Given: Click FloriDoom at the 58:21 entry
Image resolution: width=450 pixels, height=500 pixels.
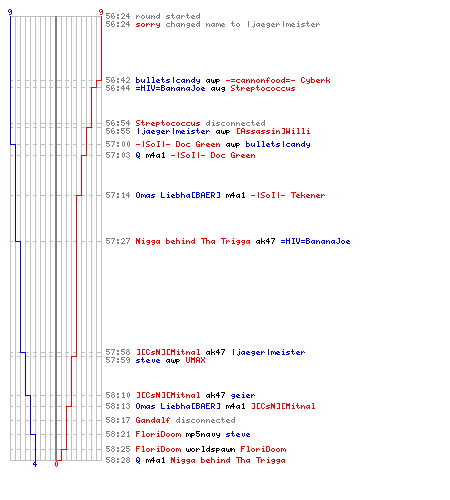Looking at the screenshot, I should tap(158, 434).
